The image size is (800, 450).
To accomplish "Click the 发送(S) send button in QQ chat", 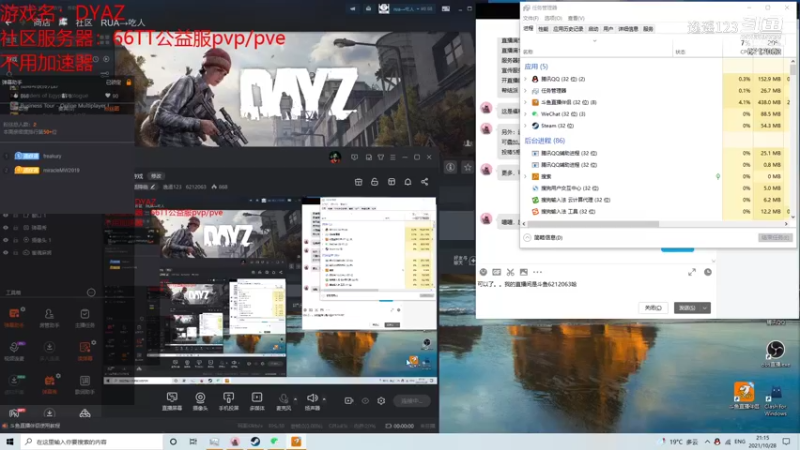I will tap(687, 308).
